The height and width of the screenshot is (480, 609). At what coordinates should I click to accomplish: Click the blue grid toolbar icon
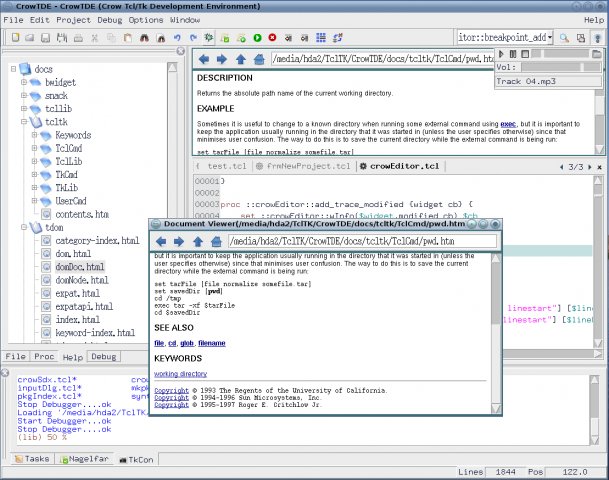321,37
